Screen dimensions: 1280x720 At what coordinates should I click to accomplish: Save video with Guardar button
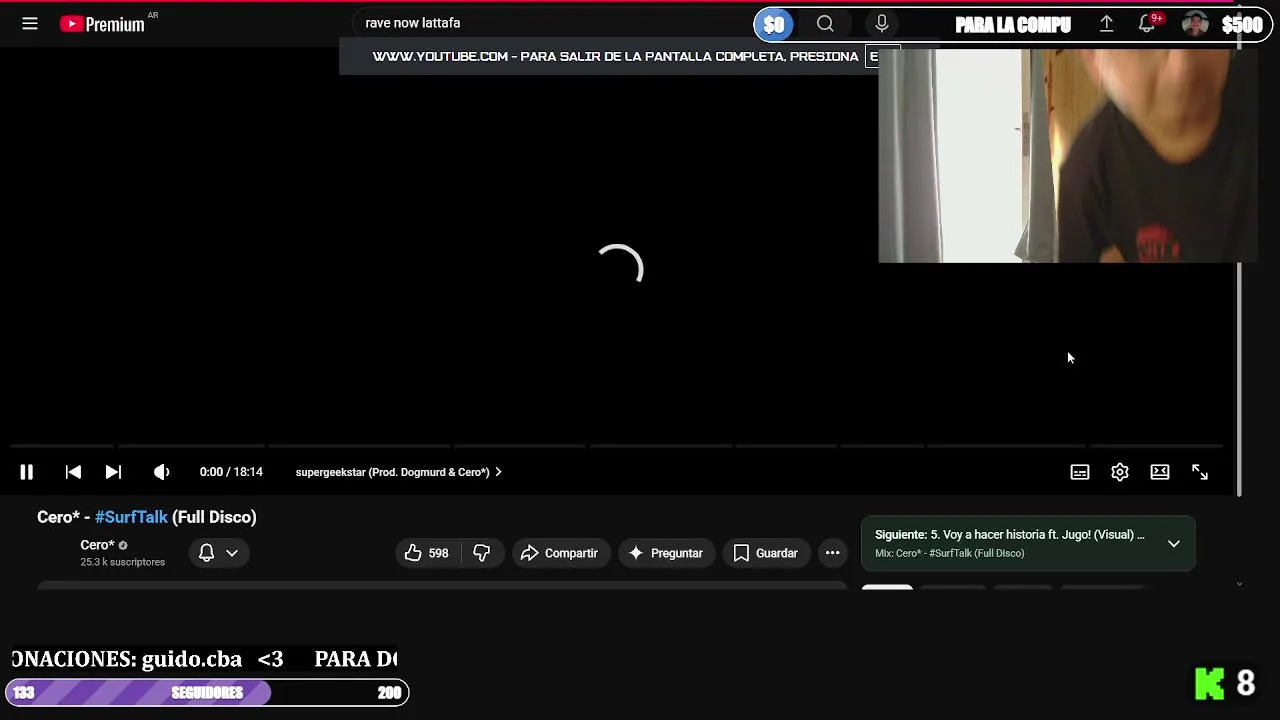(x=765, y=553)
